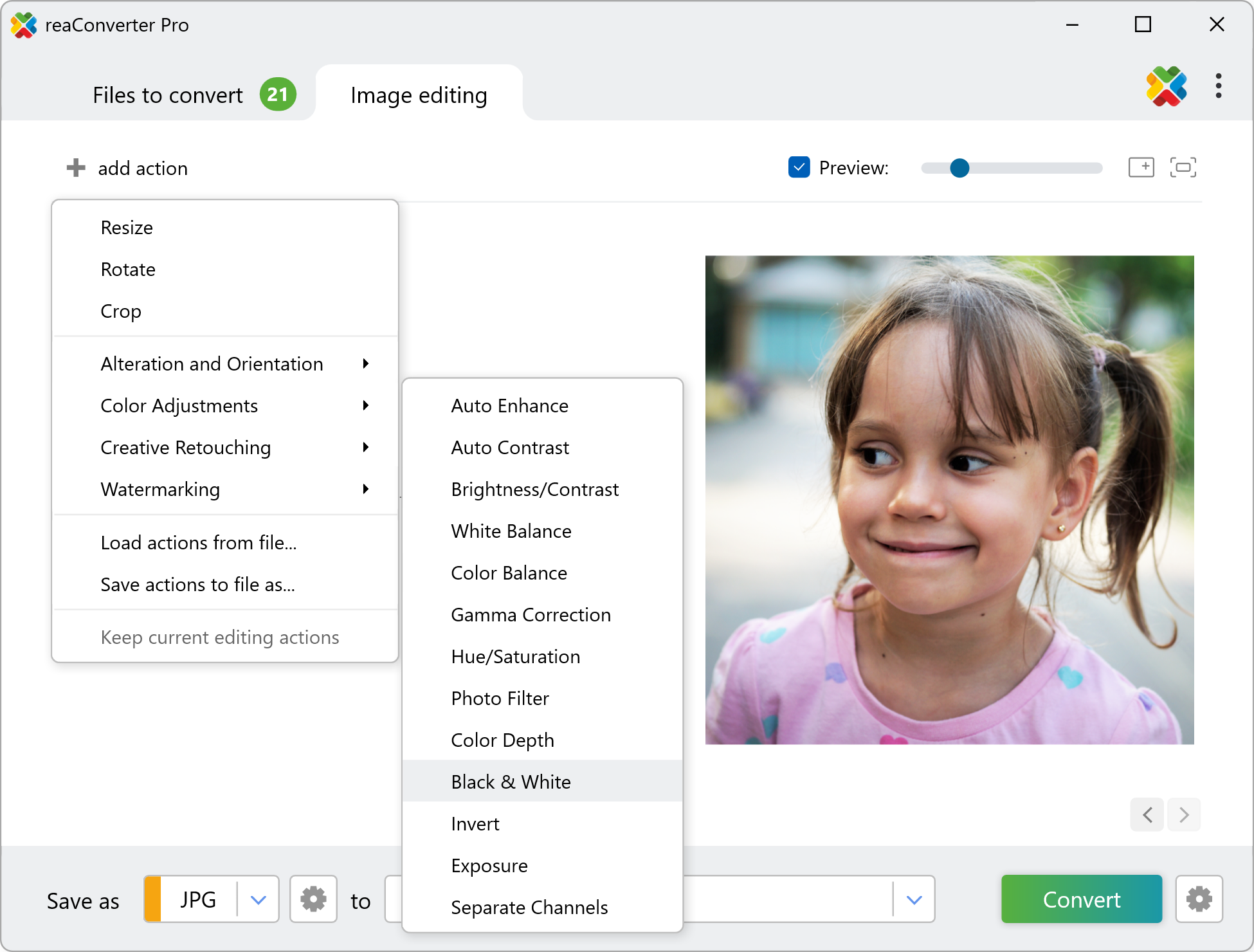This screenshot has width=1254, height=952.
Task: Click the plus icon beside add action
Action: click(76, 168)
